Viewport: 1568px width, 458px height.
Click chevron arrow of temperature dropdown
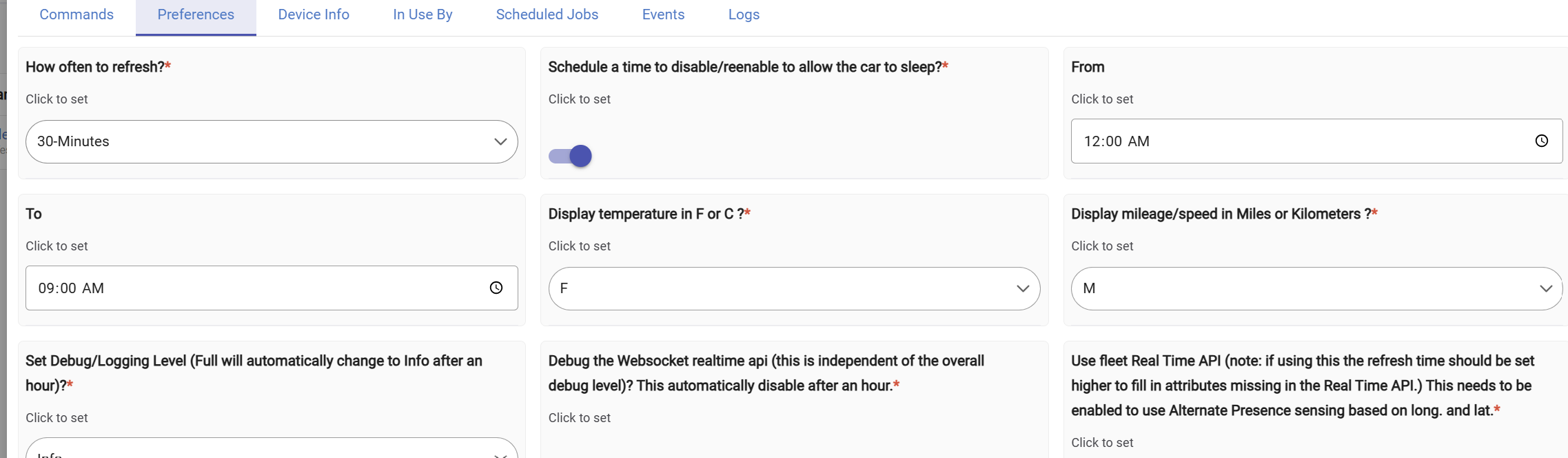pyautogui.click(x=1023, y=288)
